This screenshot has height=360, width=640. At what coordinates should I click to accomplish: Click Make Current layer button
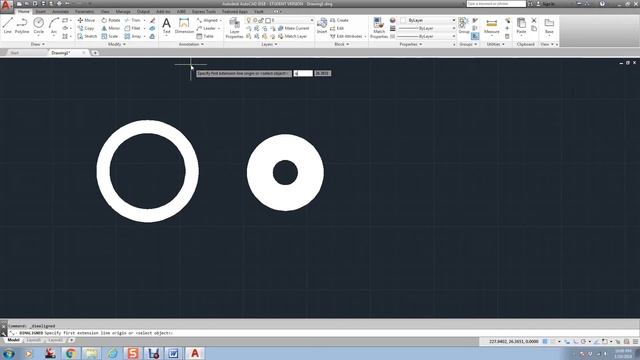point(293,28)
